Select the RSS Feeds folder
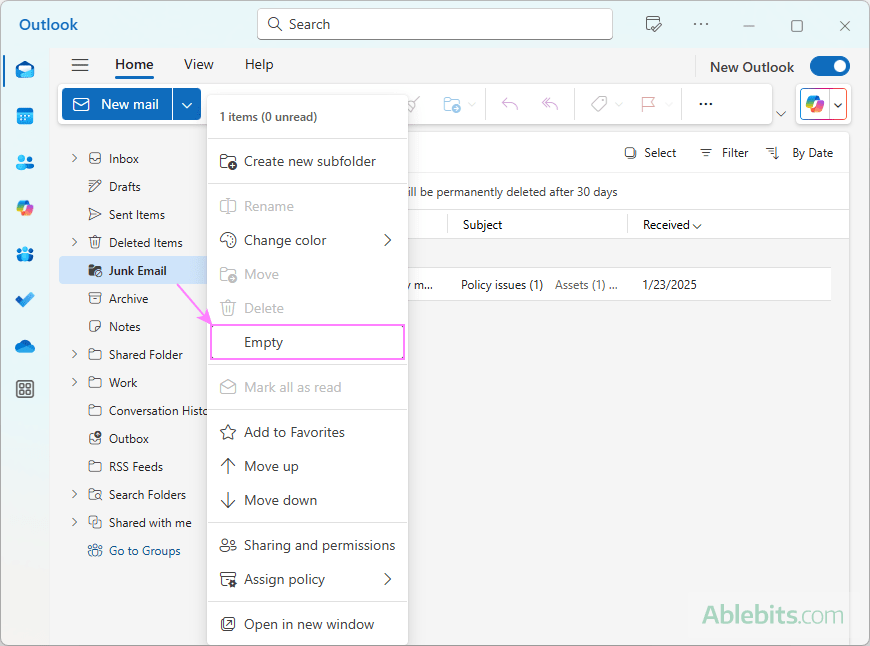 click(133, 466)
